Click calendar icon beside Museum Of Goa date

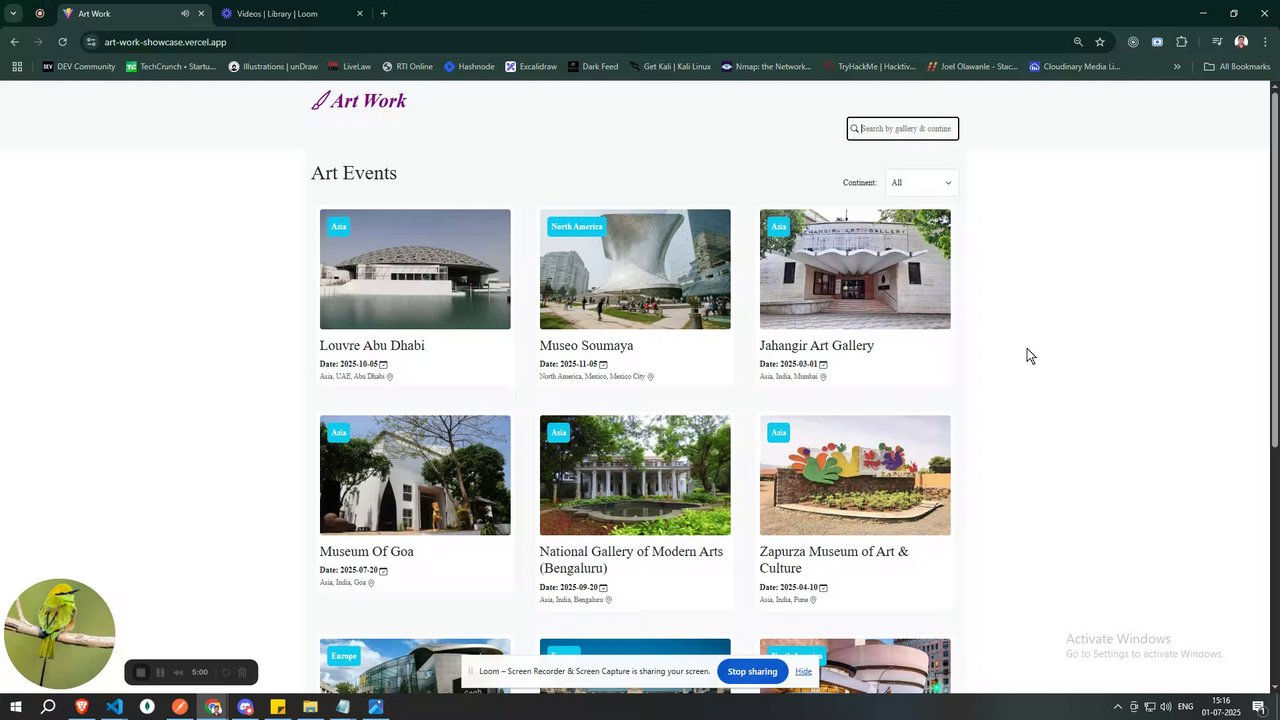point(383,571)
